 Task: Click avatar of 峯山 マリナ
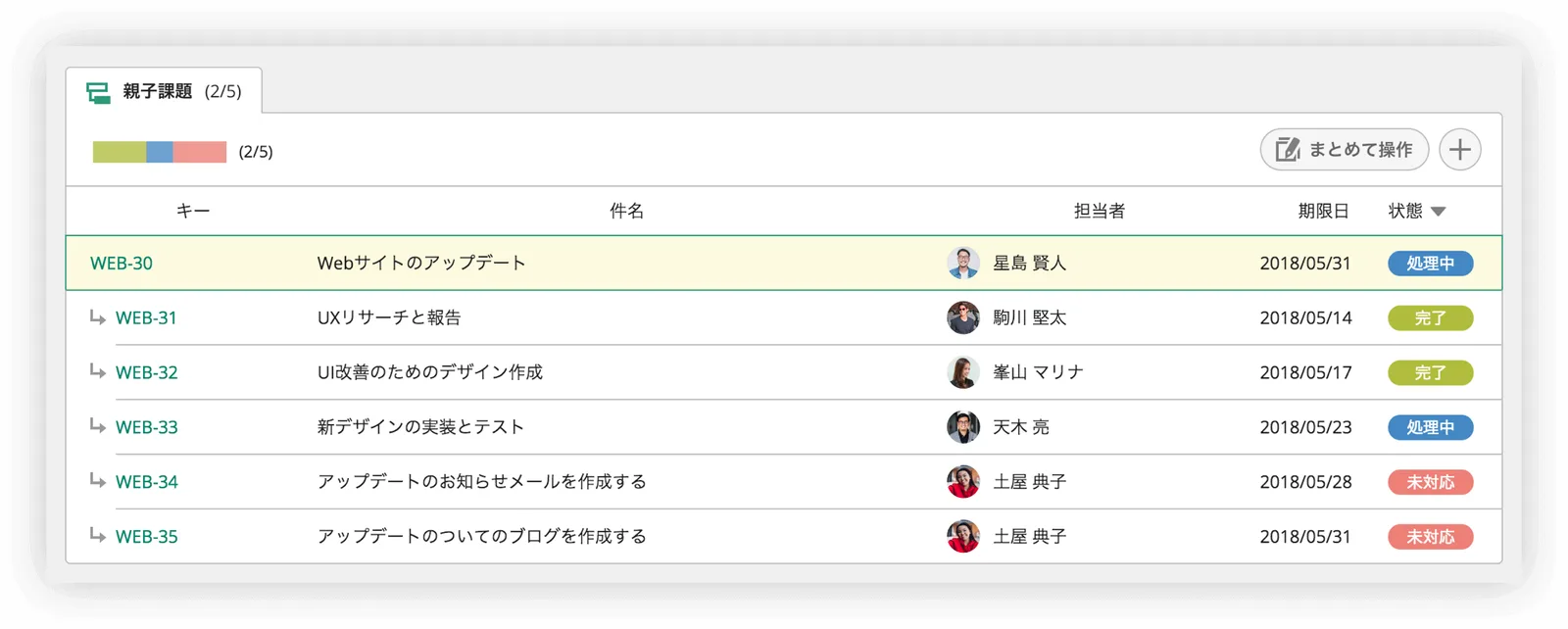coord(963,372)
